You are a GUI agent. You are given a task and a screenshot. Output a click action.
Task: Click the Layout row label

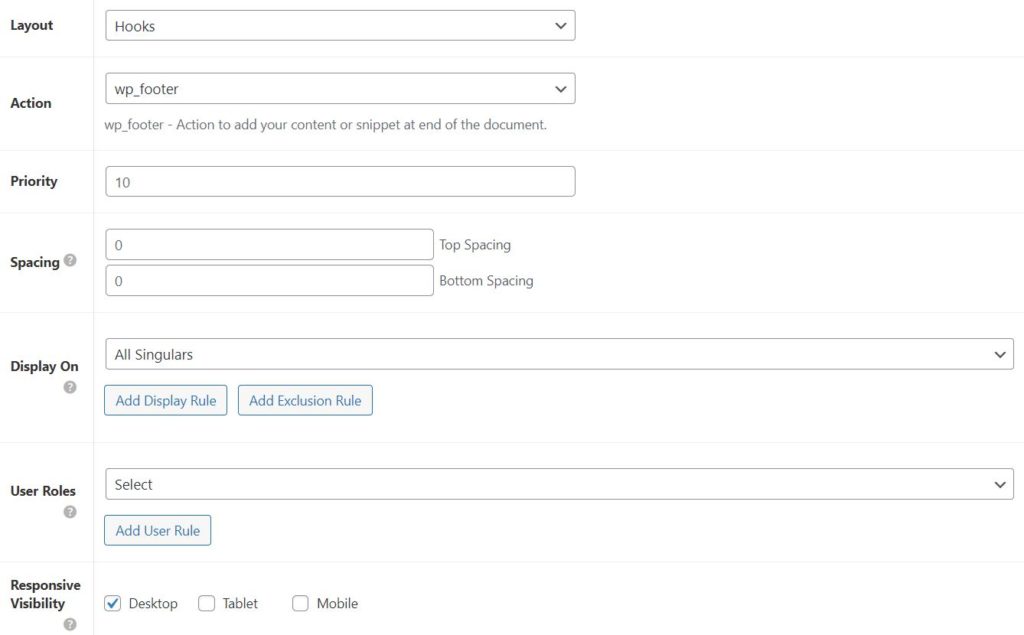(x=31, y=25)
